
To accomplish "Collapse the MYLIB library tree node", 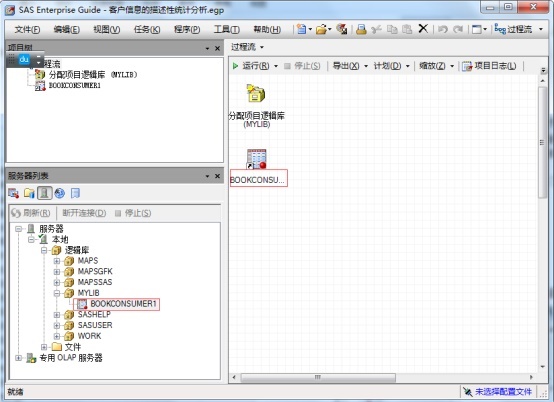I will click(x=57, y=293).
